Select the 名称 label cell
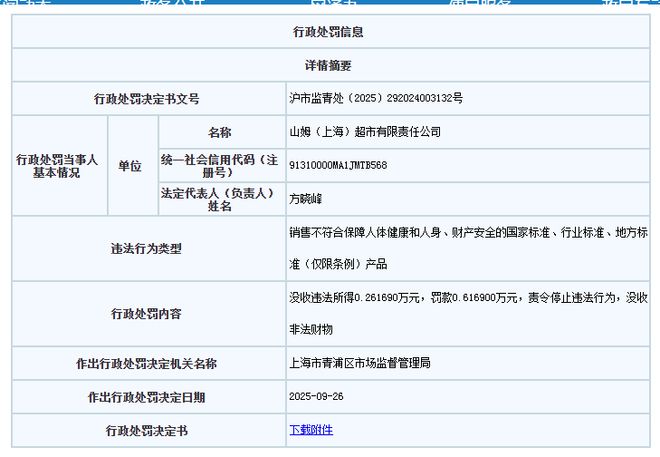660x457 pixels. point(220,133)
